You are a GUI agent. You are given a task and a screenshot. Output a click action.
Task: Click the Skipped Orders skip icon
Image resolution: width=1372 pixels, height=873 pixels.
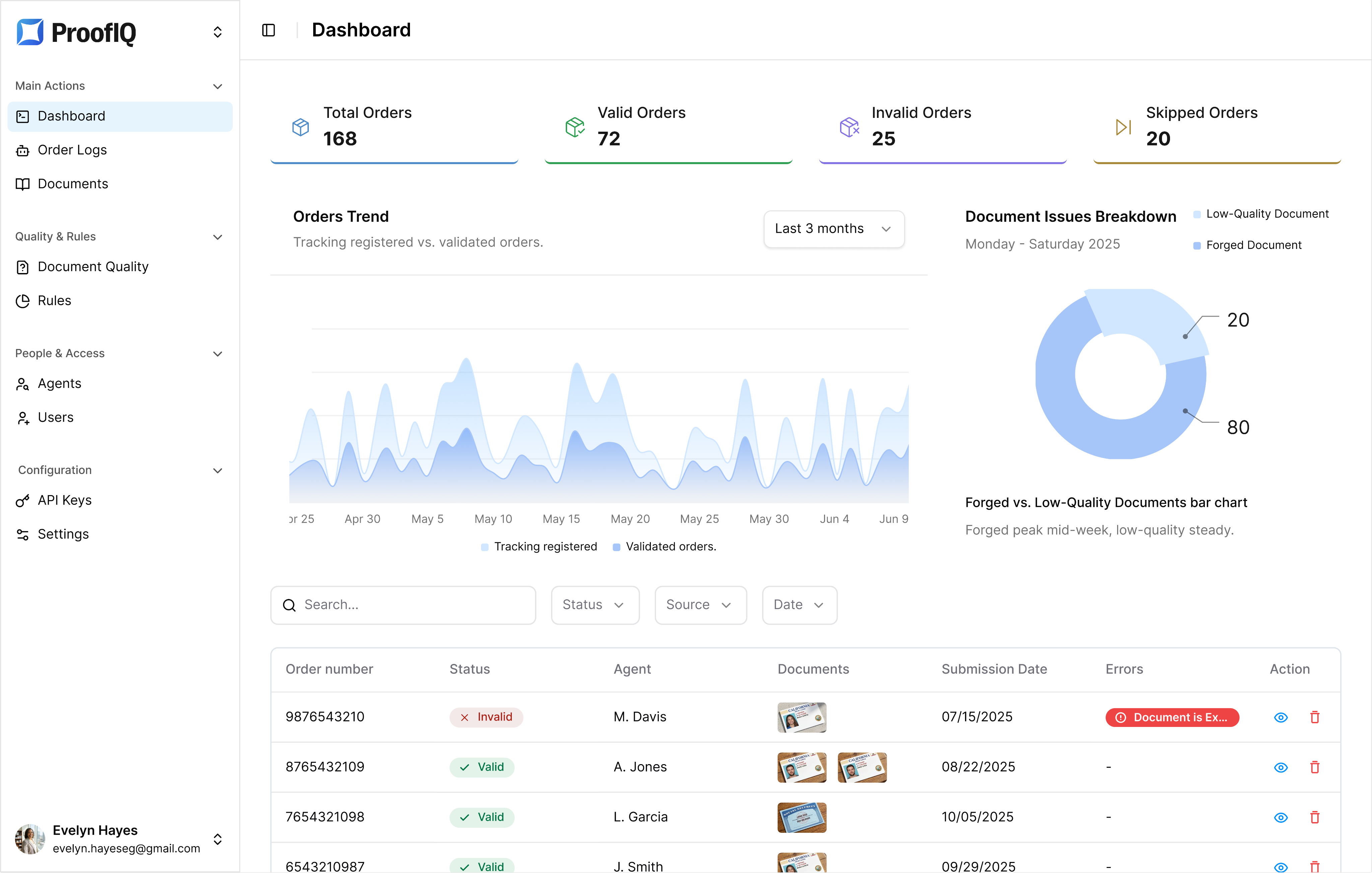pos(1123,127)
